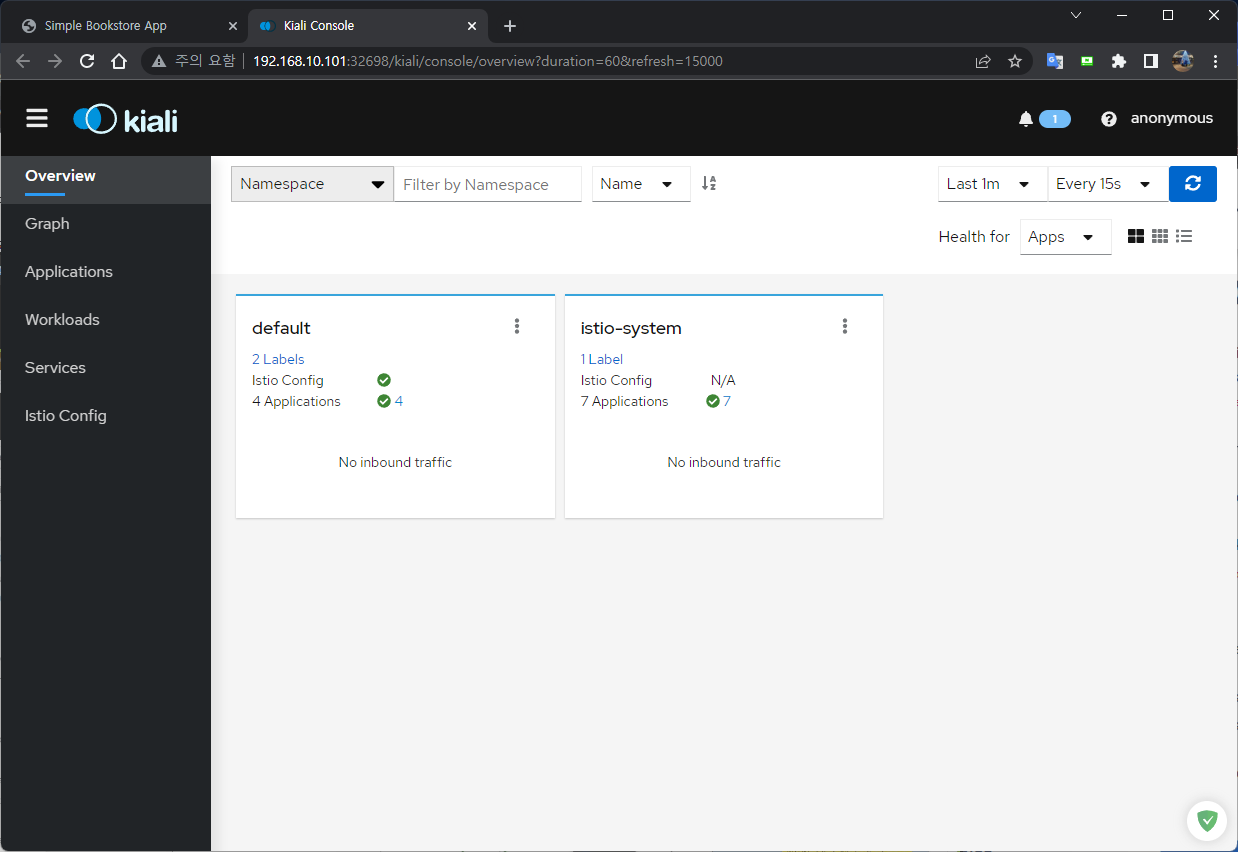Screen dimensions: 1238x852
Task: Click the green shield badge icon
Action: (x=1208, y=821)
